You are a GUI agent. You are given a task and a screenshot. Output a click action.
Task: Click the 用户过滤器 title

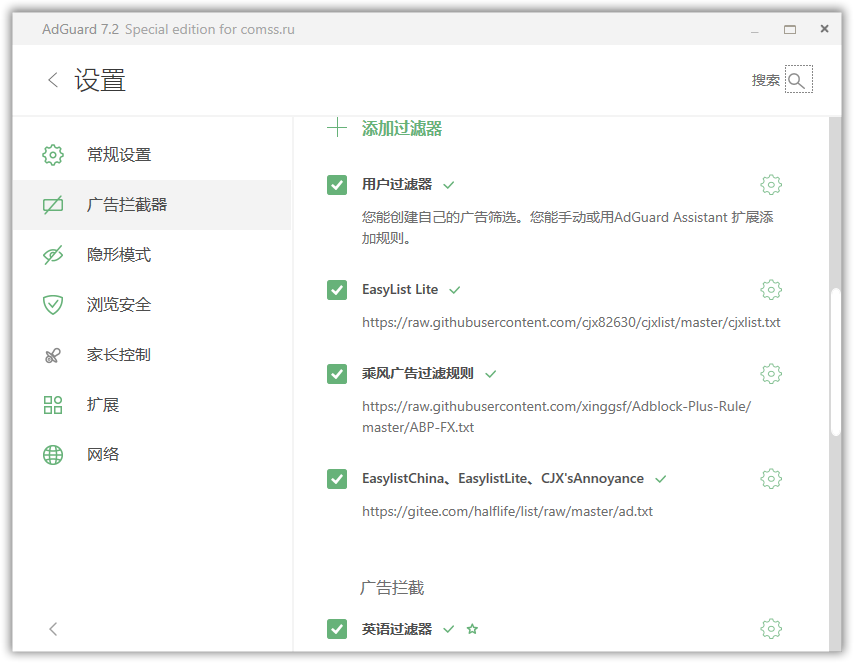397,185
